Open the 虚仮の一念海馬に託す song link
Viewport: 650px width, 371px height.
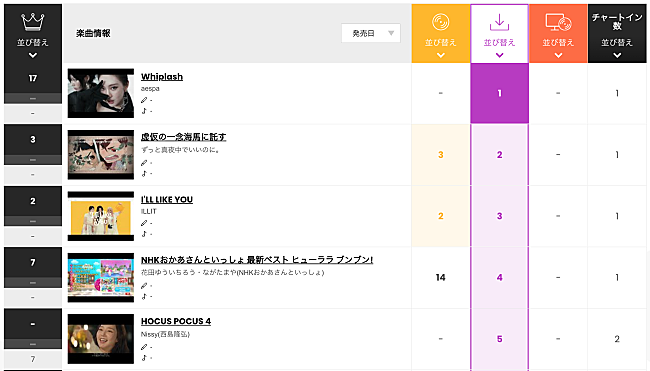coord(183,137)
